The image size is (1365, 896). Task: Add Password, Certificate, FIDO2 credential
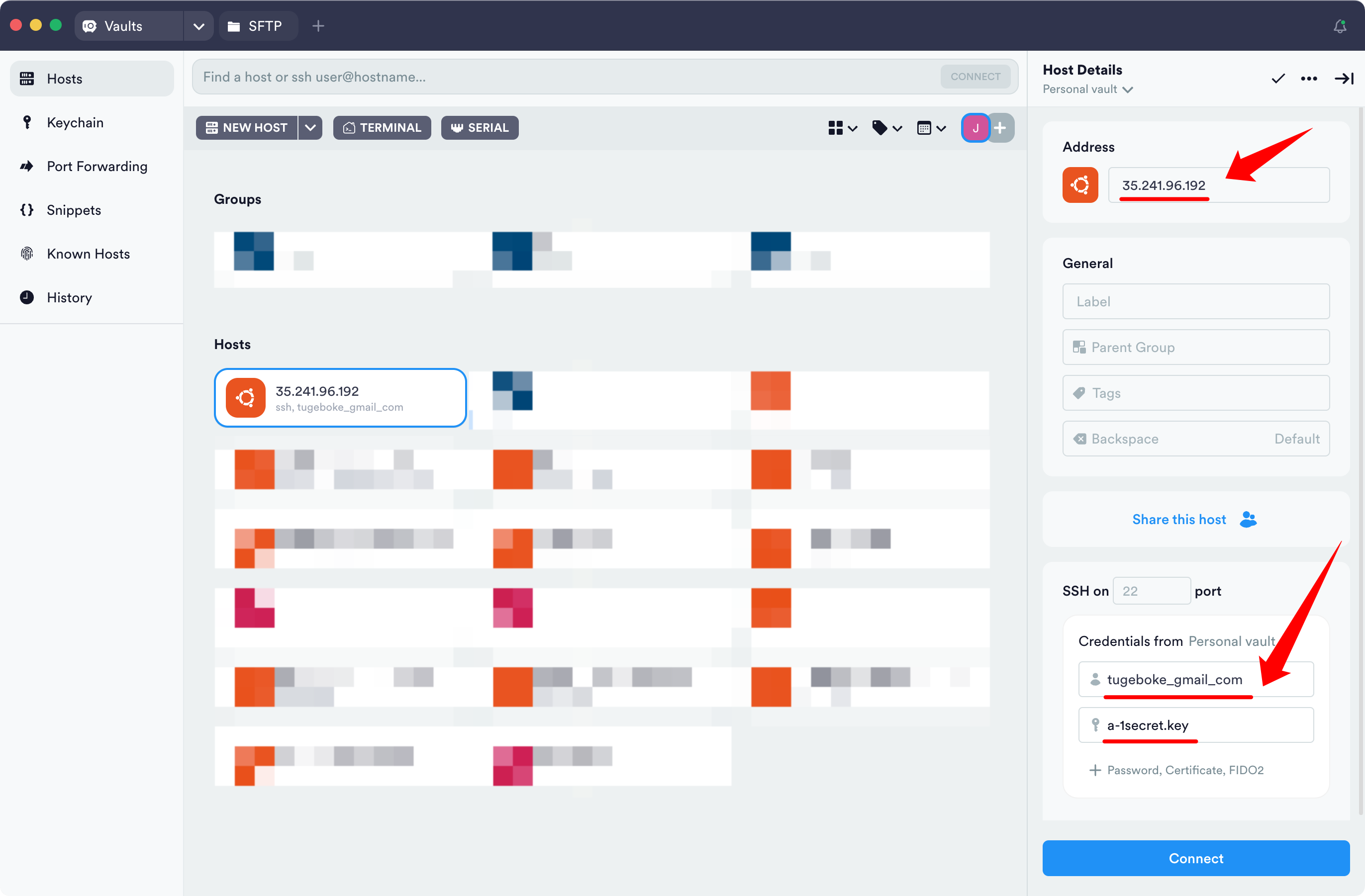[x=1176, y=770]
